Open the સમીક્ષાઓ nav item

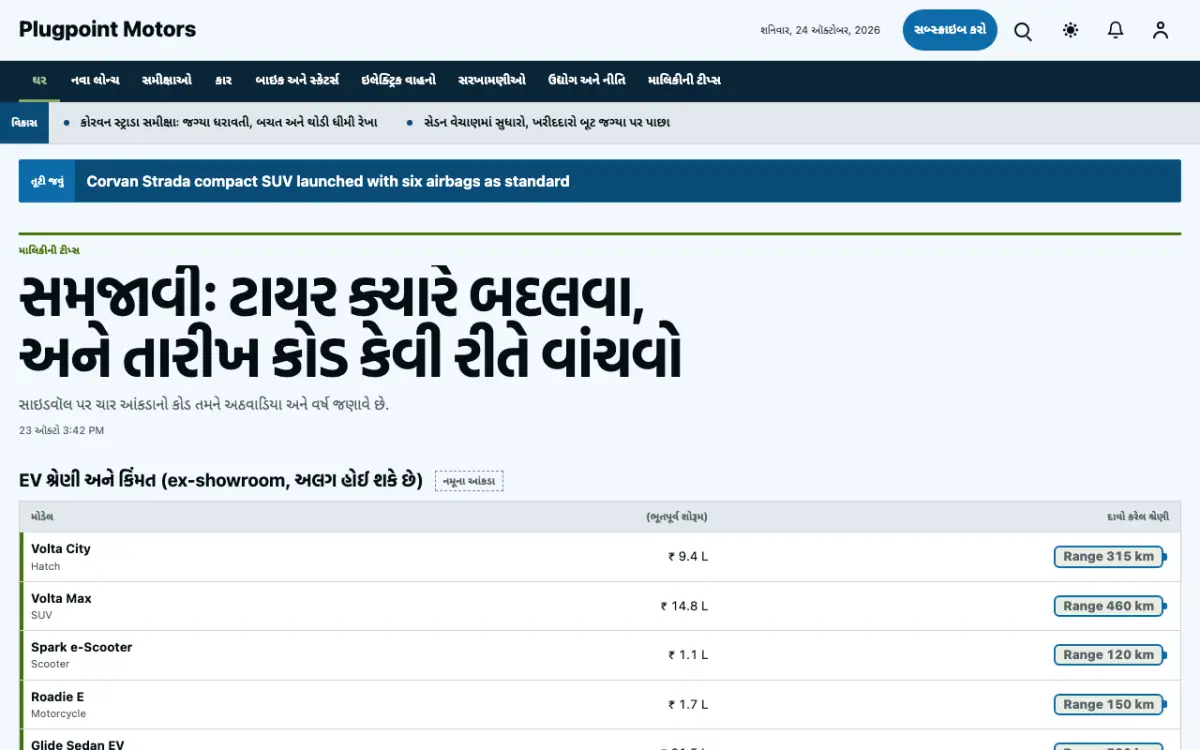click(167, 80)
